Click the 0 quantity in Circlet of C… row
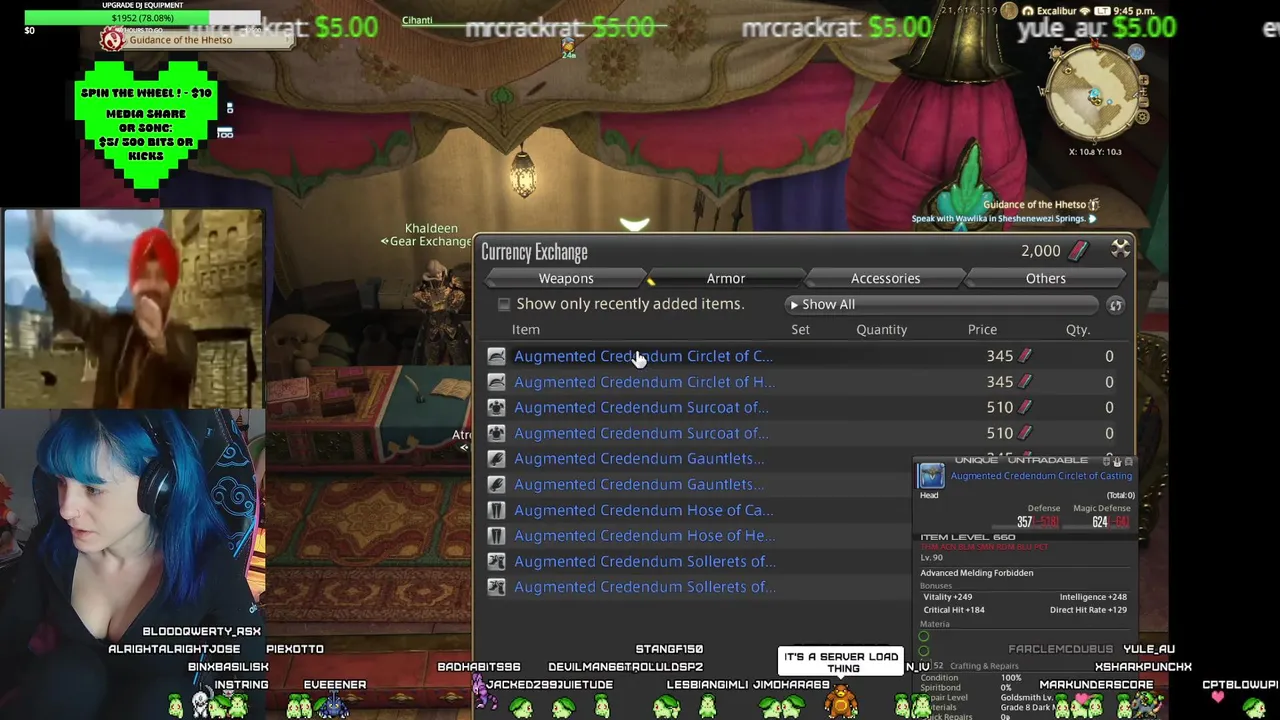The height and width of the screenshot is (720, 1280). click(x=1109, y=356)
